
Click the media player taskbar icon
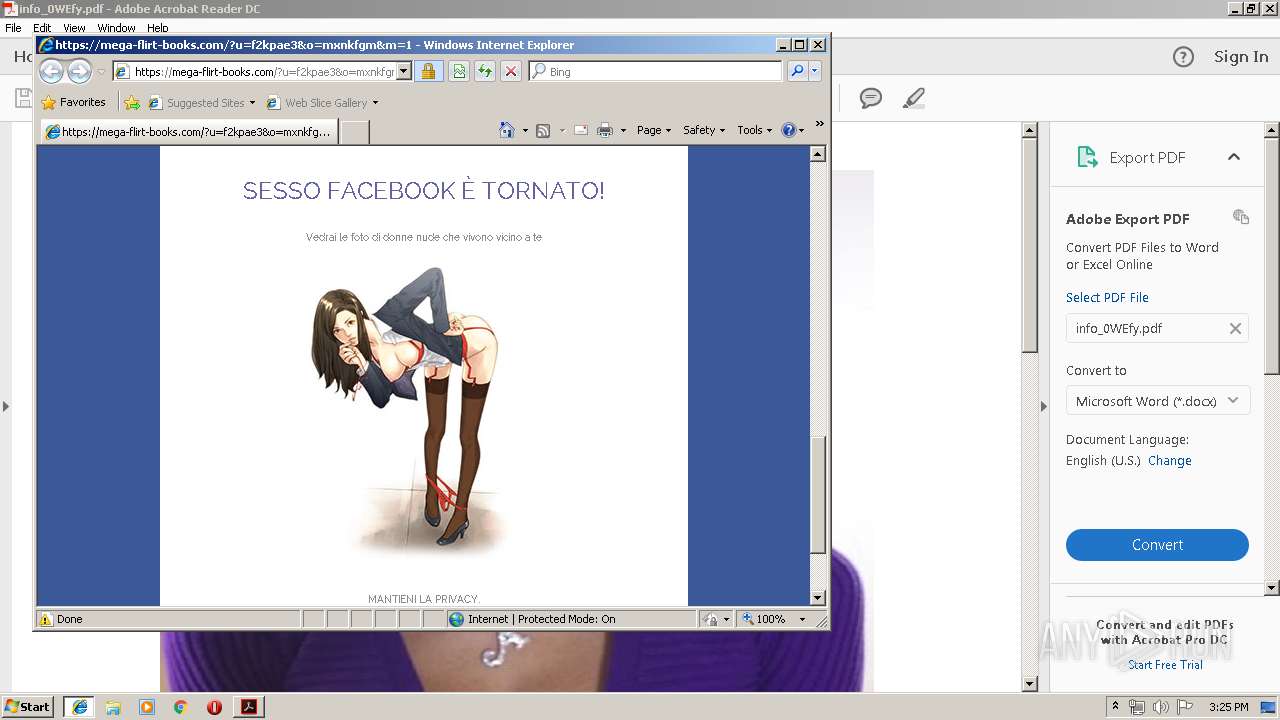click(x=147, y=707)
